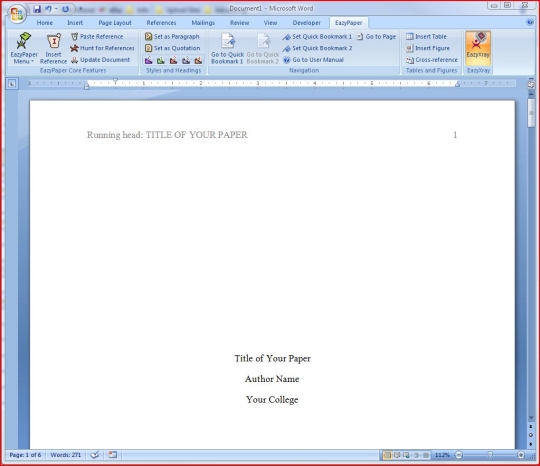Switch to the Insert ribbon tab
The width and height of the screenshot is (540, 466).
click(75, 23)
